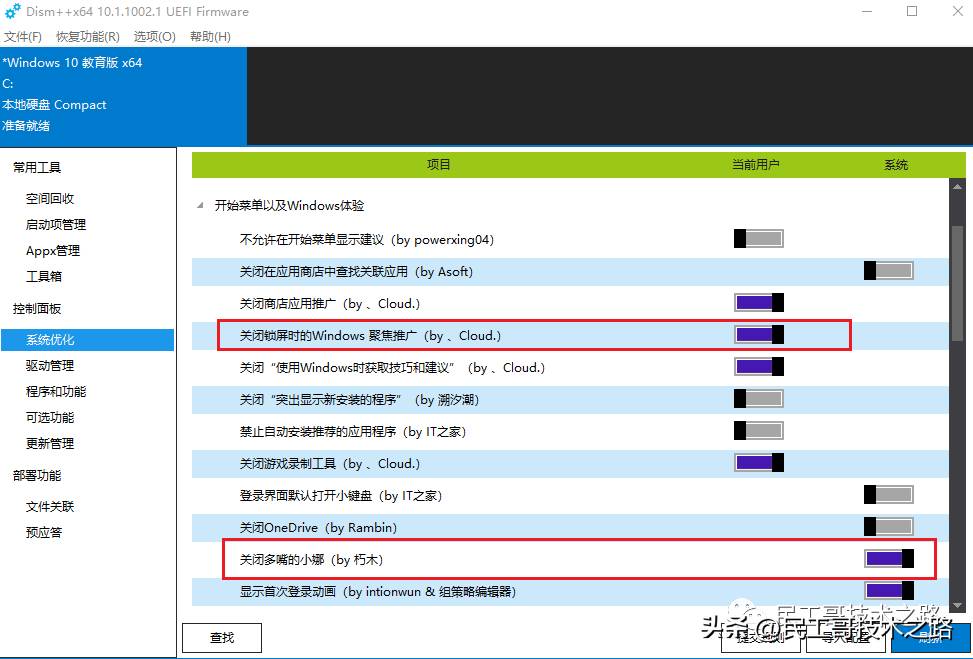This screenshot has height=659, width=973.
Task: Open 工具箱 in sidebar
Action: [43, 276]
